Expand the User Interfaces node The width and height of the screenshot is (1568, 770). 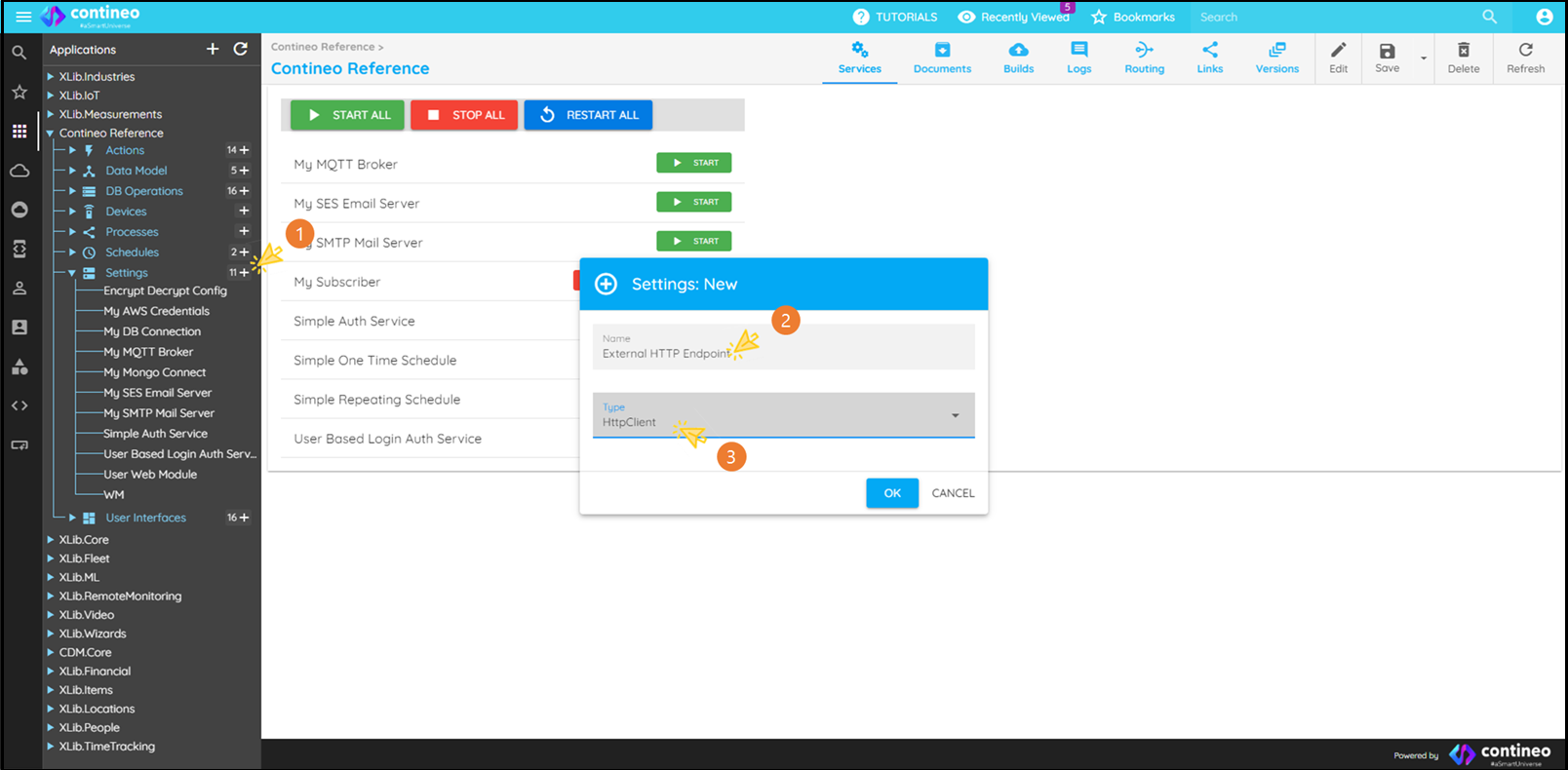pyautogui.click(x=72, y=518)
